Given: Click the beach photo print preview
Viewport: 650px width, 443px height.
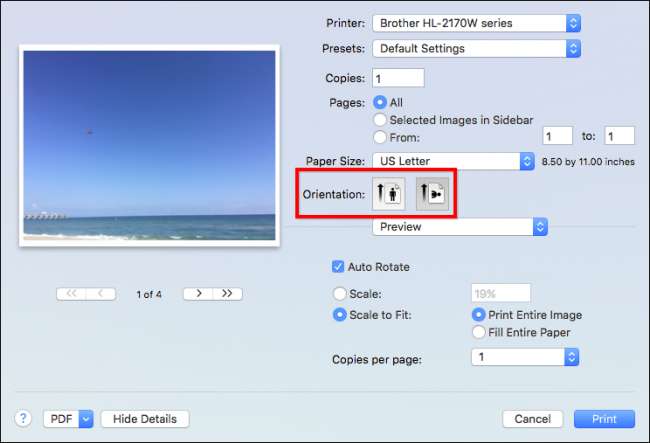Looking at the screenshot, I should coord(149,145).
